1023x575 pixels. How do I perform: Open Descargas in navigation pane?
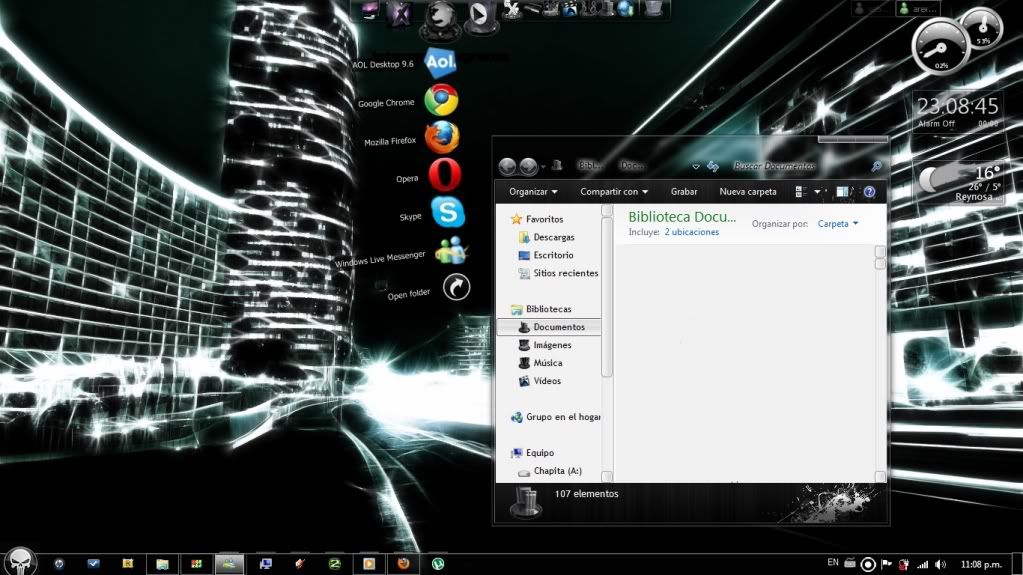point(547,238)
